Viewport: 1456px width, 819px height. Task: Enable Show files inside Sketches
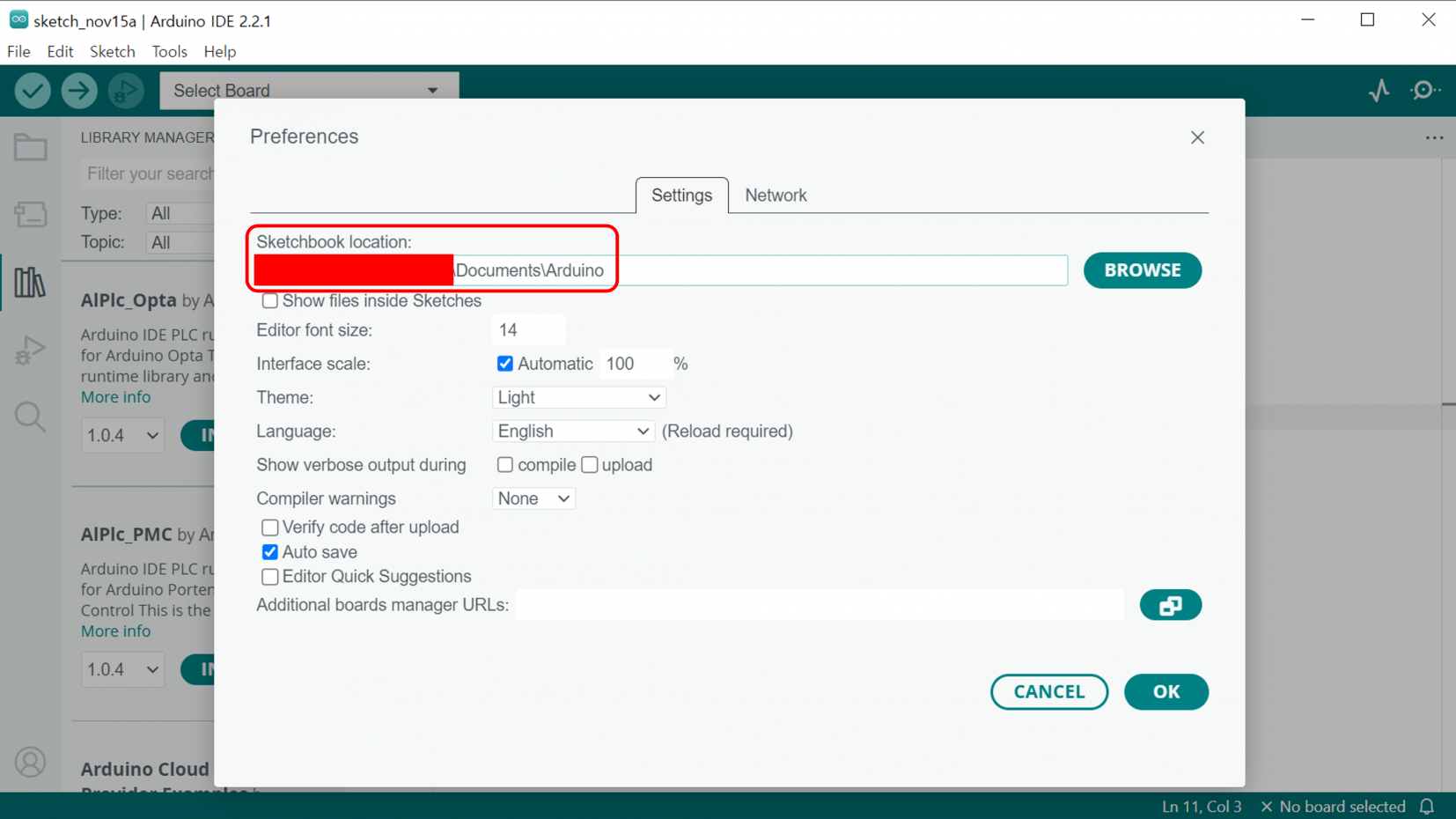click(270, 301)
